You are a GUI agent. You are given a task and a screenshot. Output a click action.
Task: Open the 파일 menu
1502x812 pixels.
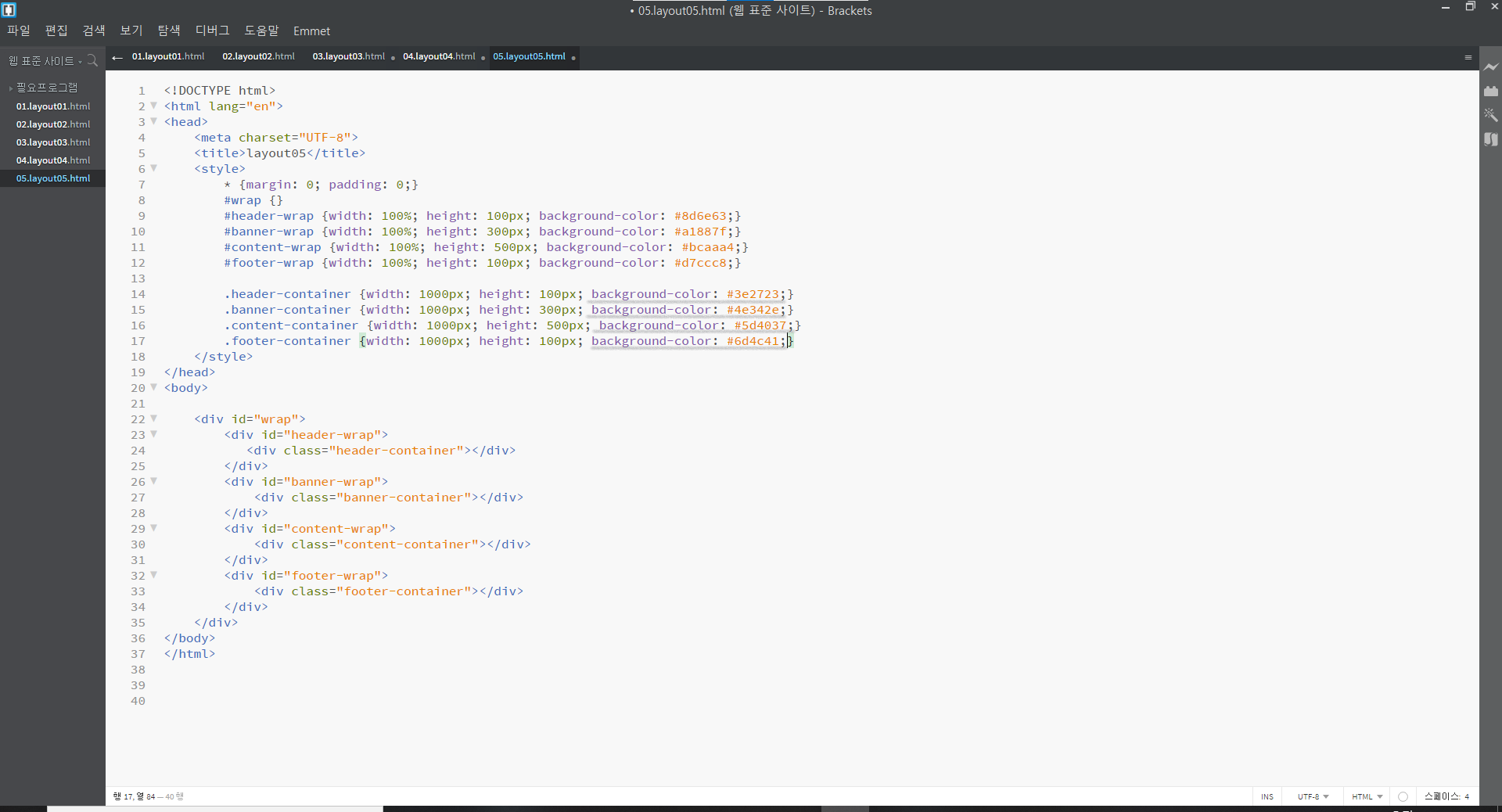(19, 31)
